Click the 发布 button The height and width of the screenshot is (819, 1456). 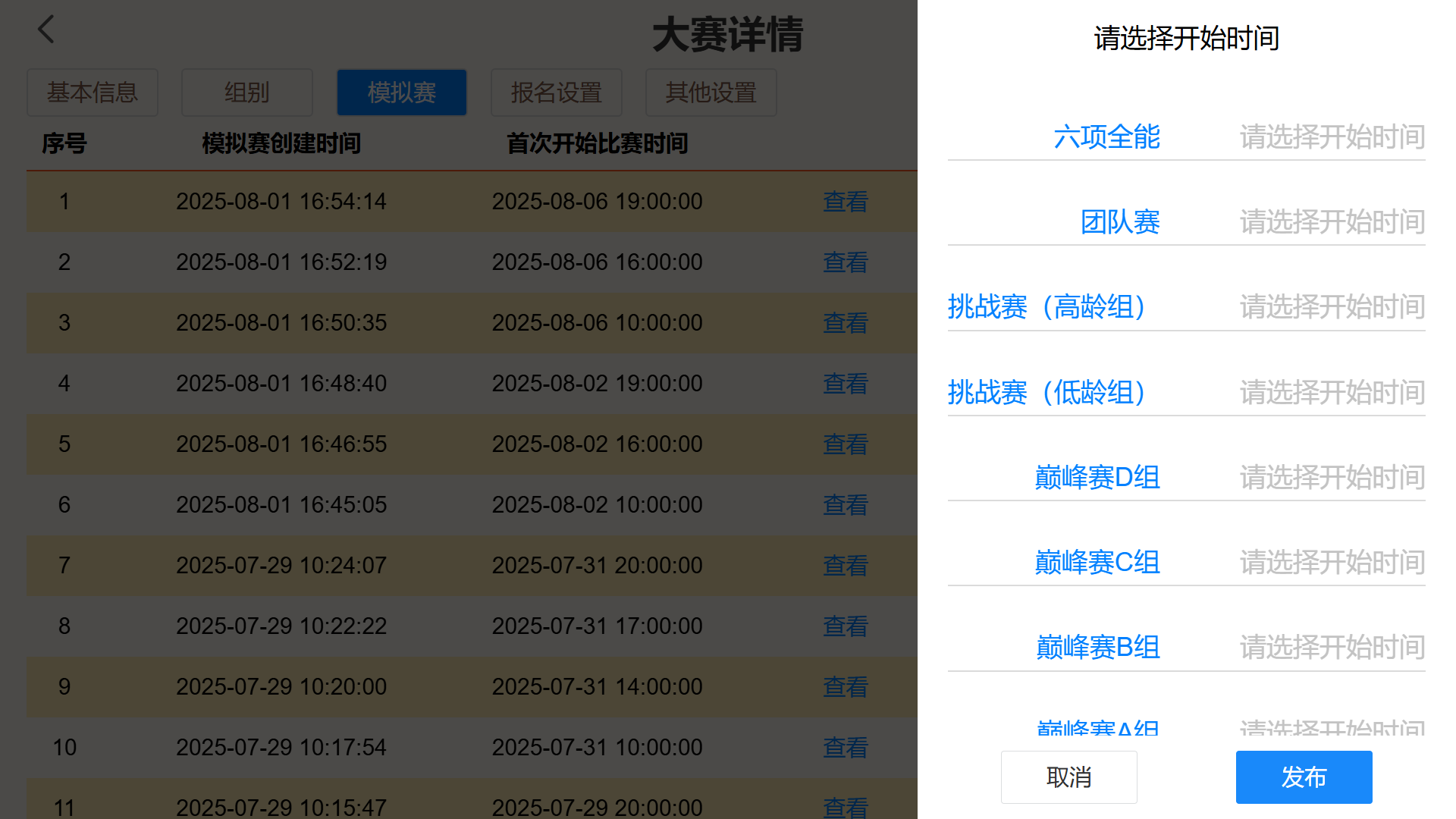pos(1304,777)
